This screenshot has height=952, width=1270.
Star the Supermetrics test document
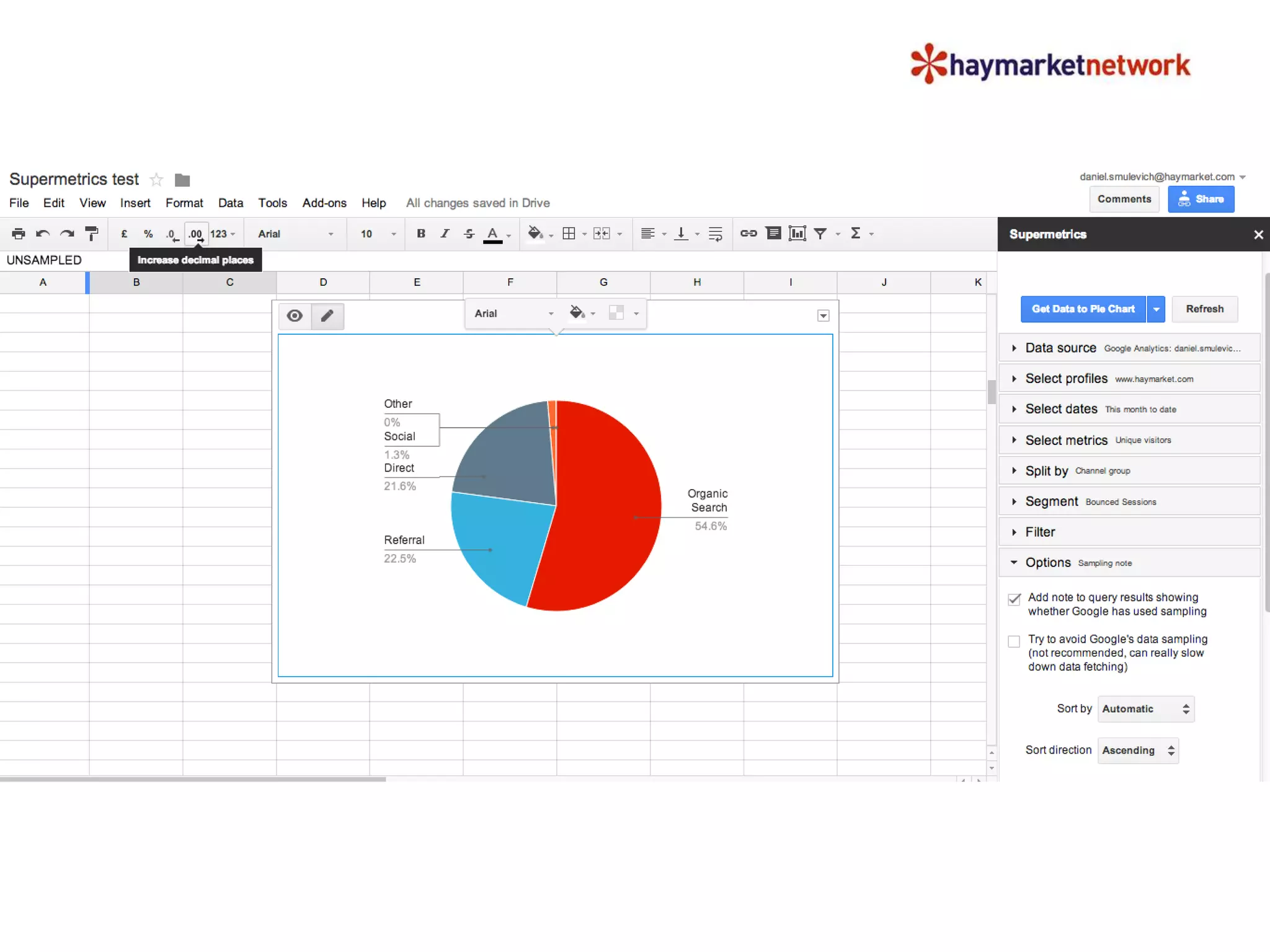point(156,180)
